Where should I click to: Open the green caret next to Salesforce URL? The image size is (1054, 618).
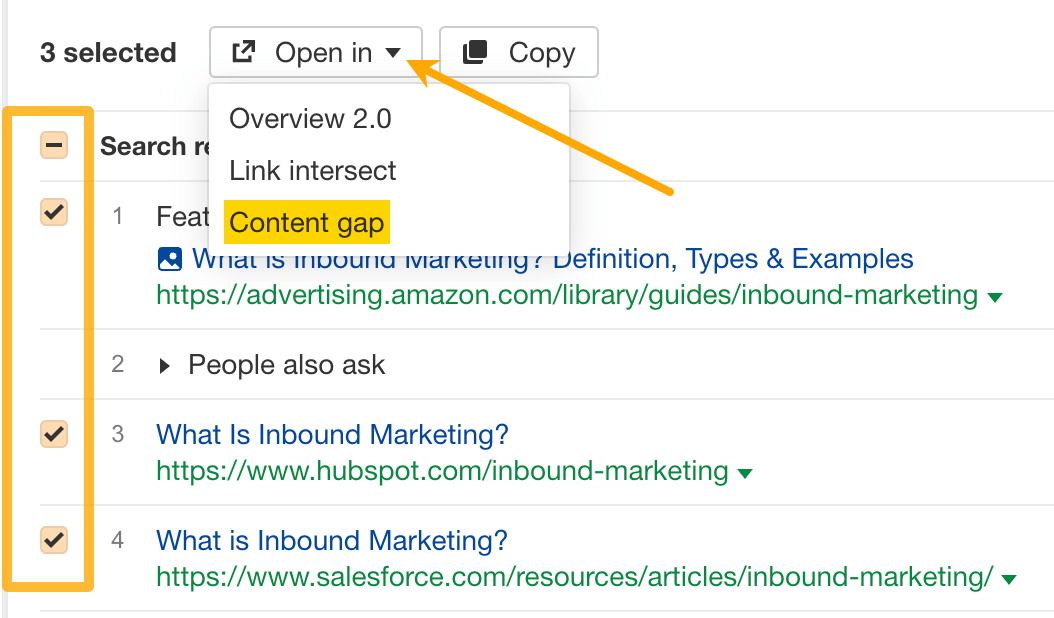1007,578
